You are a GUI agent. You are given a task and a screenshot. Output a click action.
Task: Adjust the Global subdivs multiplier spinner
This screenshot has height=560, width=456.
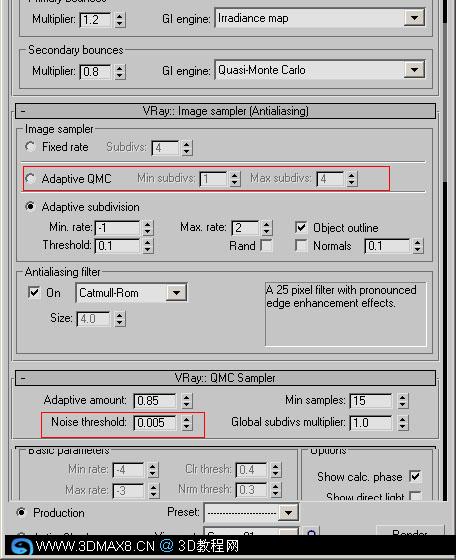coord(403,423)
